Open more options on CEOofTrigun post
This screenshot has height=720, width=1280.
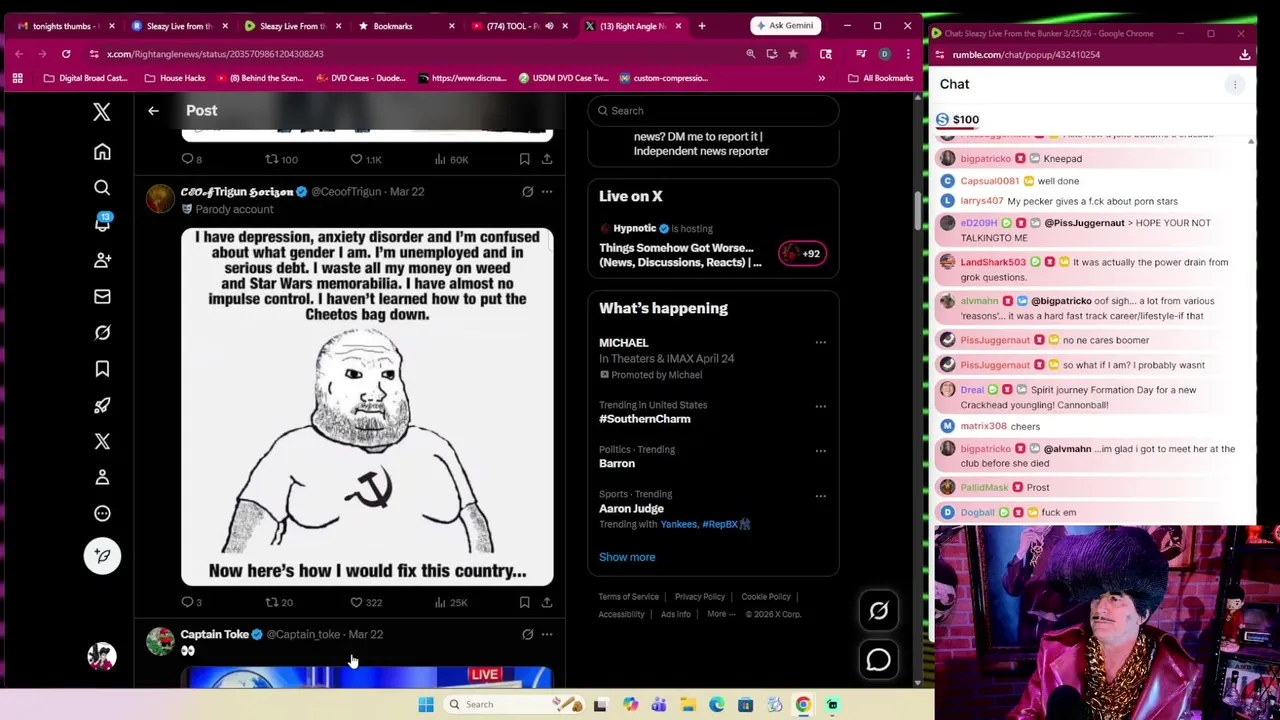[x=546, y=191]
